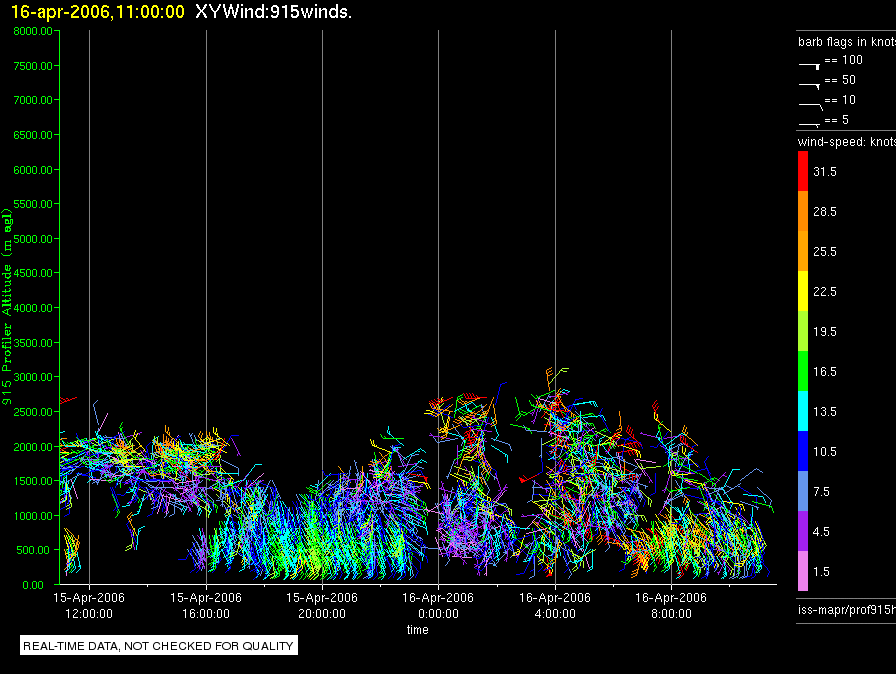Click the yellow 22.5 knots swatch
This screenshot has height=674, width=896.
803,291
